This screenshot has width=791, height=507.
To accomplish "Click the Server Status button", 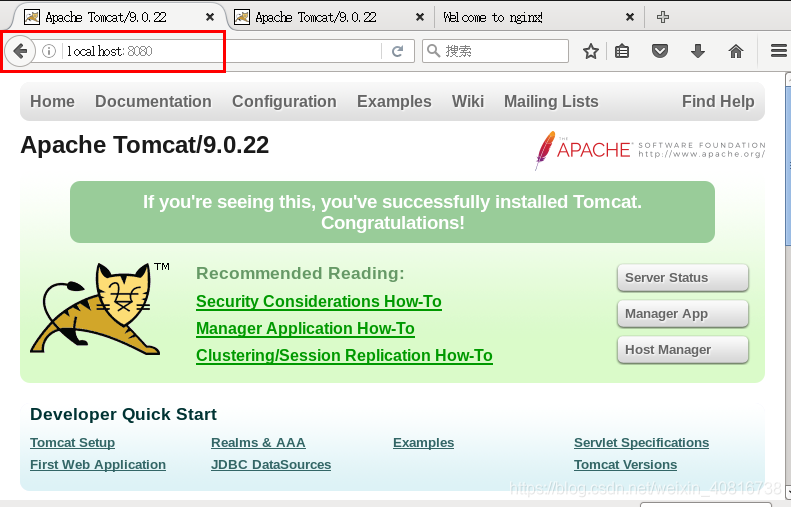I will [x=683, y=277].
